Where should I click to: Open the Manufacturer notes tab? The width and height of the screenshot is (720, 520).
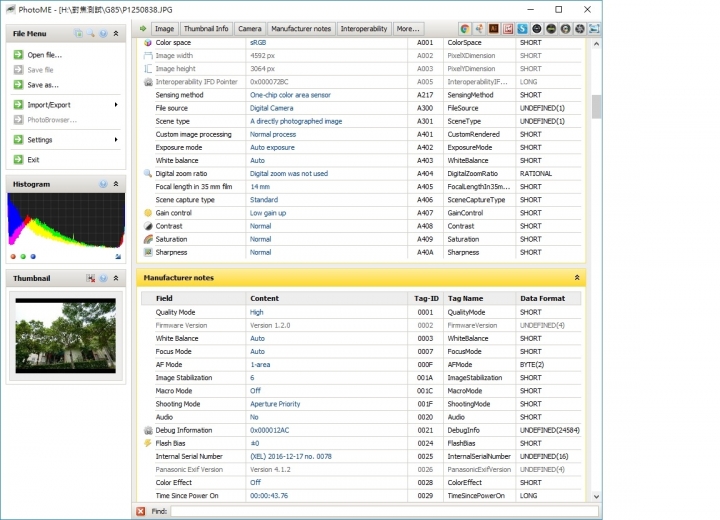301,28
